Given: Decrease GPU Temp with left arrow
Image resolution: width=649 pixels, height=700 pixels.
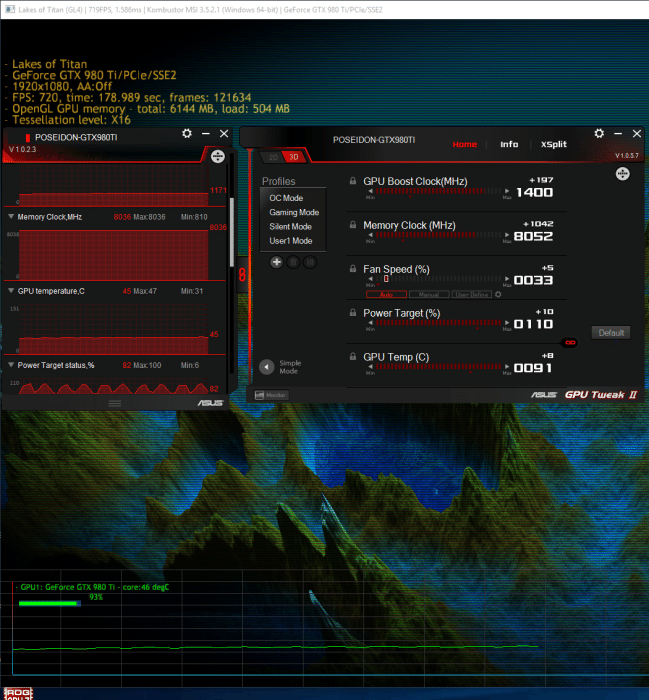Looking at the screenshot, I should tap(370, 367).
